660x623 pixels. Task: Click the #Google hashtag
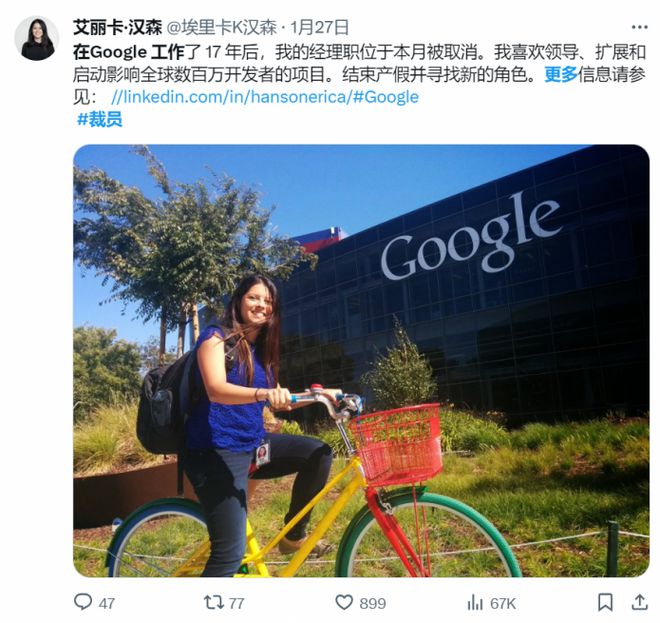coord(386,97)
